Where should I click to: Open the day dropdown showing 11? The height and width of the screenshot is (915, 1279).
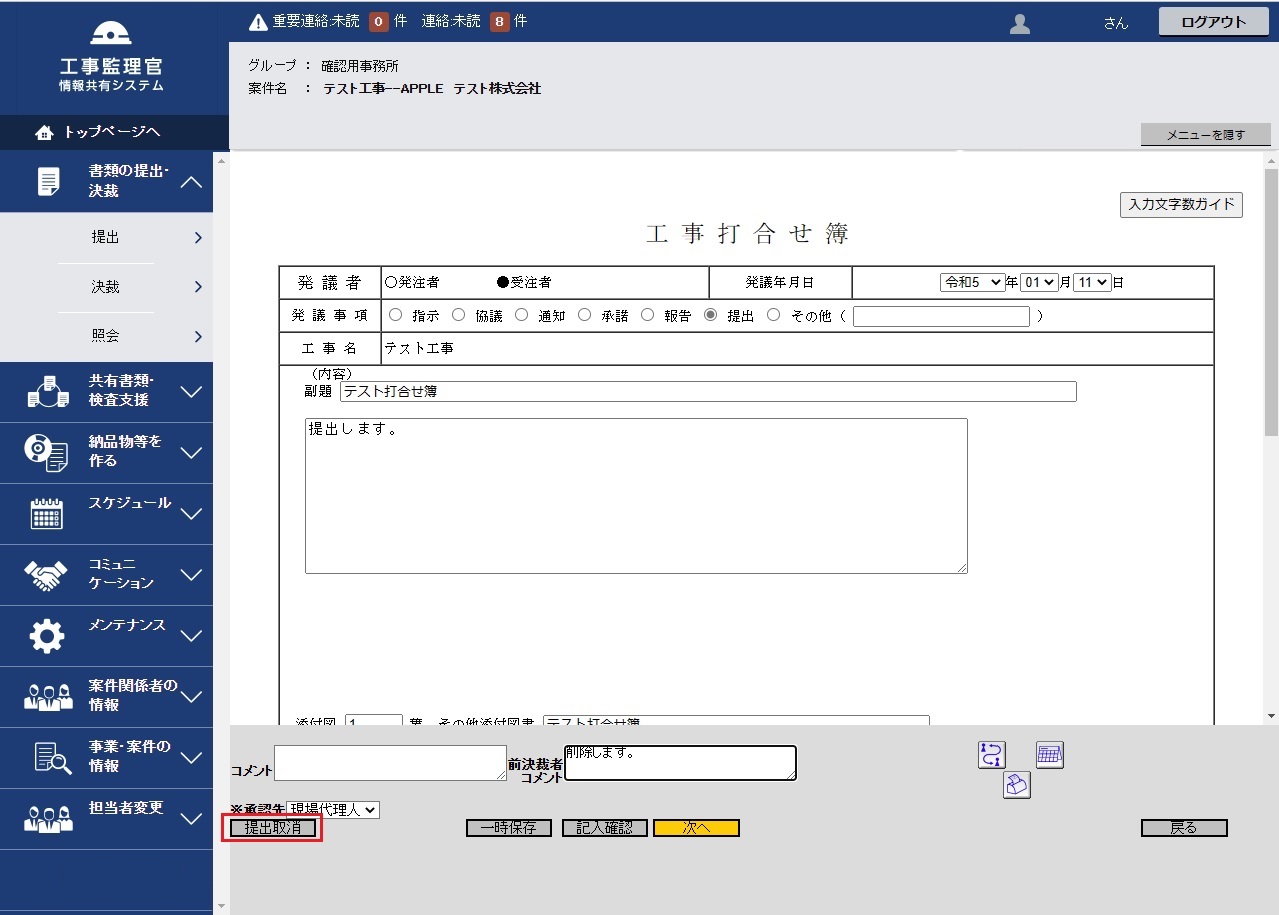(x=1092, y=282)
